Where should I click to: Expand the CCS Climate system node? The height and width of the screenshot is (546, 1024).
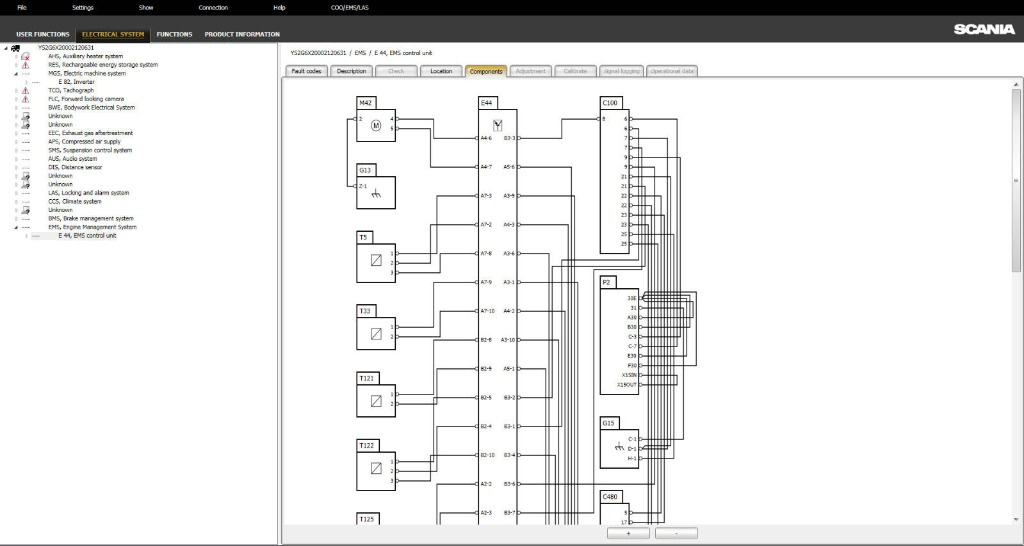click(x=16, y=202)
